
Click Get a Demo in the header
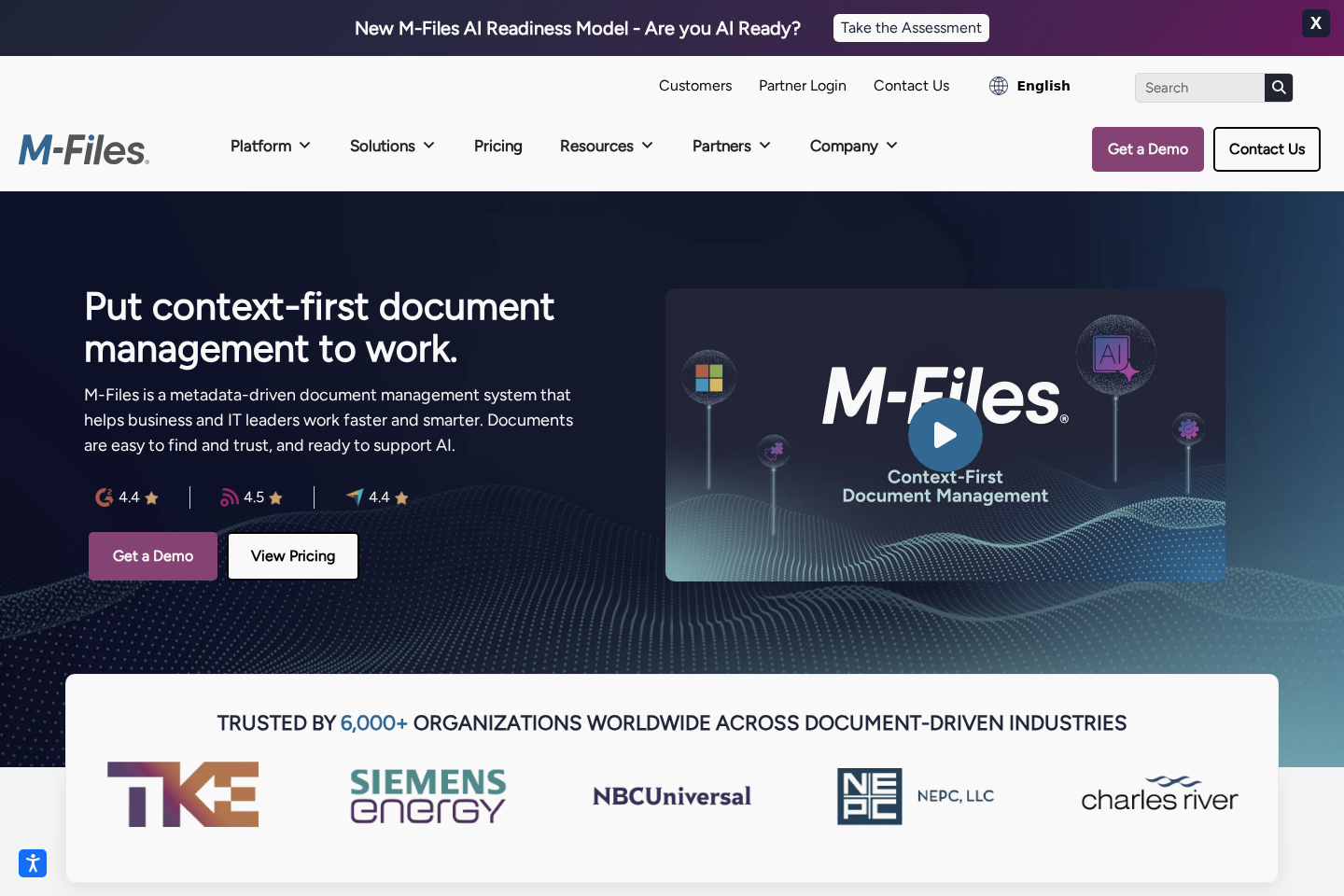tap(1148, 149)
